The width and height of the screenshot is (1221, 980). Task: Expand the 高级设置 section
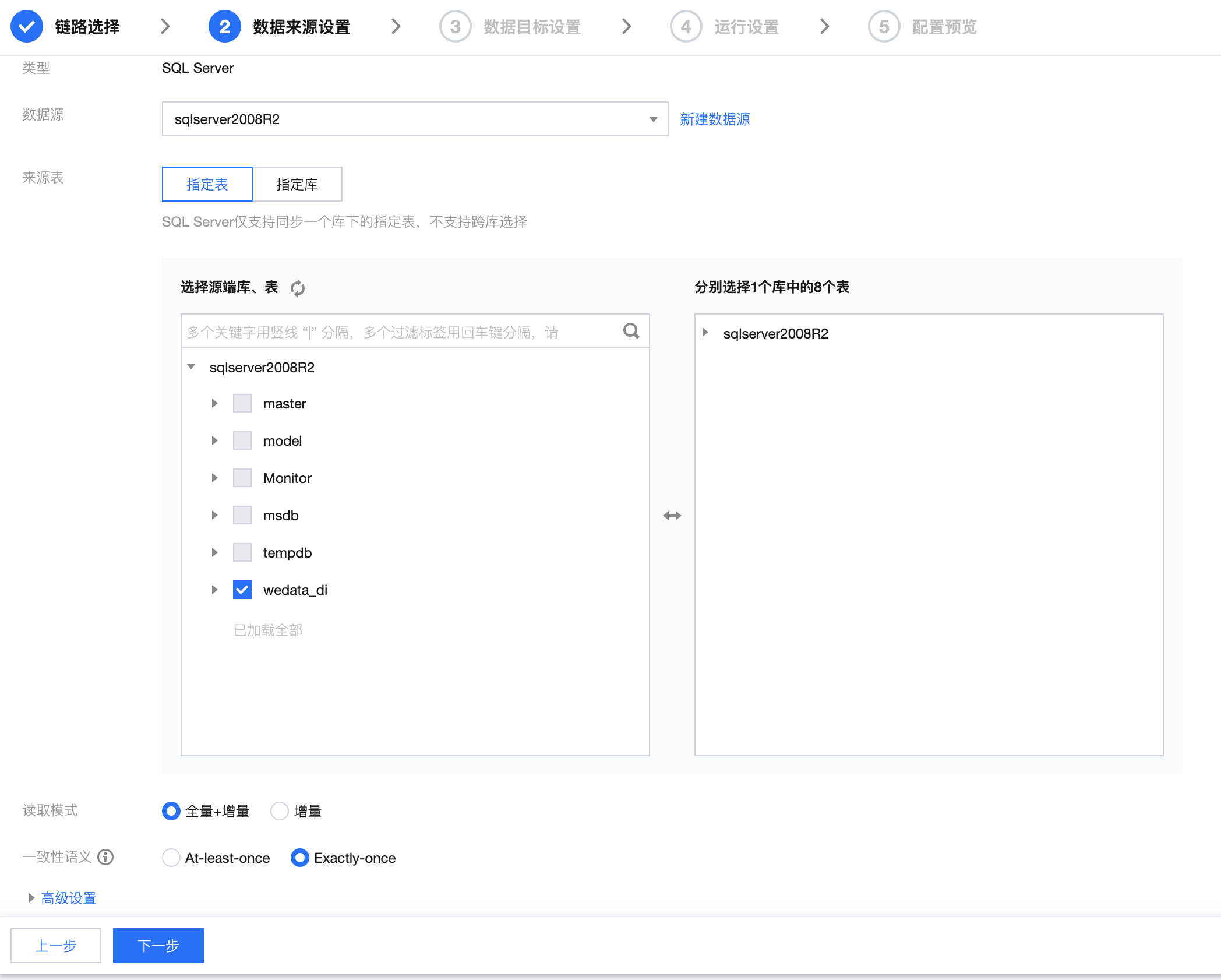tap(68, 898)
